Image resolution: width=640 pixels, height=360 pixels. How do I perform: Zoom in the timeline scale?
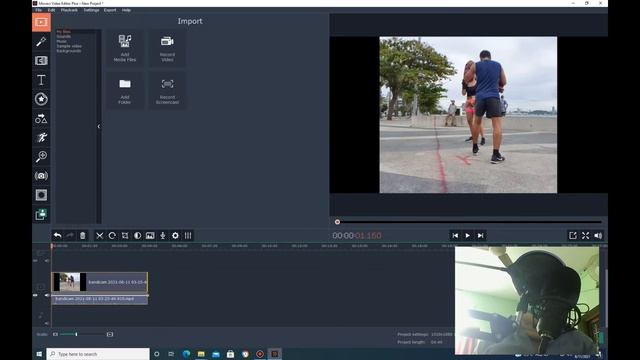coord(110,334)
